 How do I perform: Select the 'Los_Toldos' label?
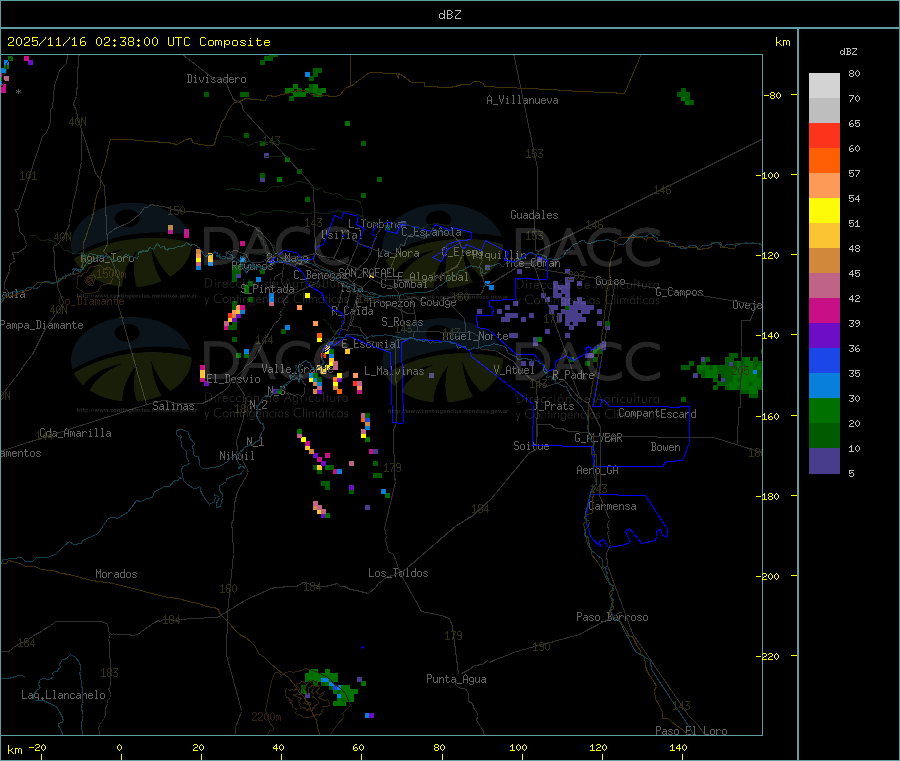point(398,573)
